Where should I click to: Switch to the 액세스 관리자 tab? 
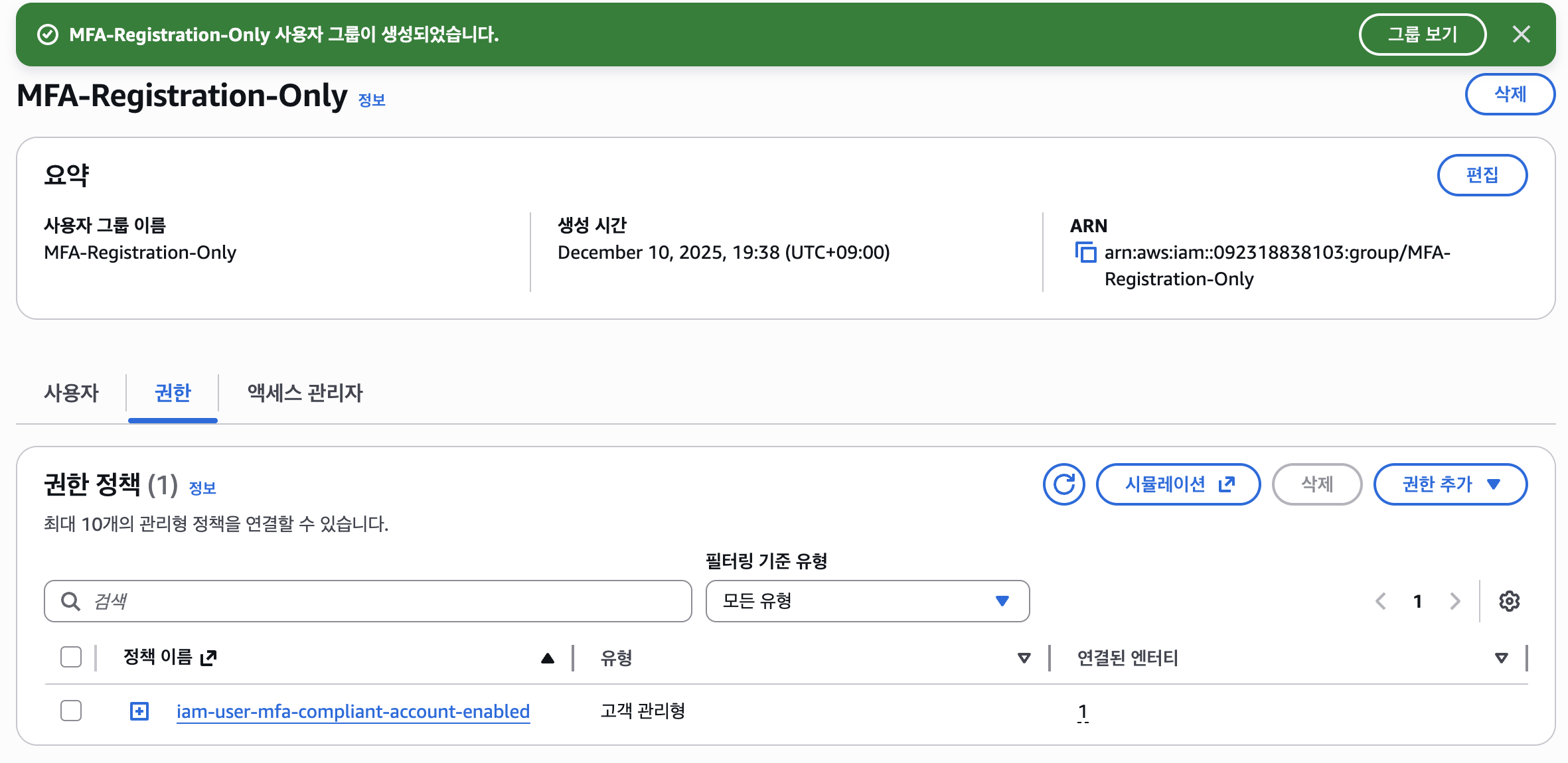305,393
